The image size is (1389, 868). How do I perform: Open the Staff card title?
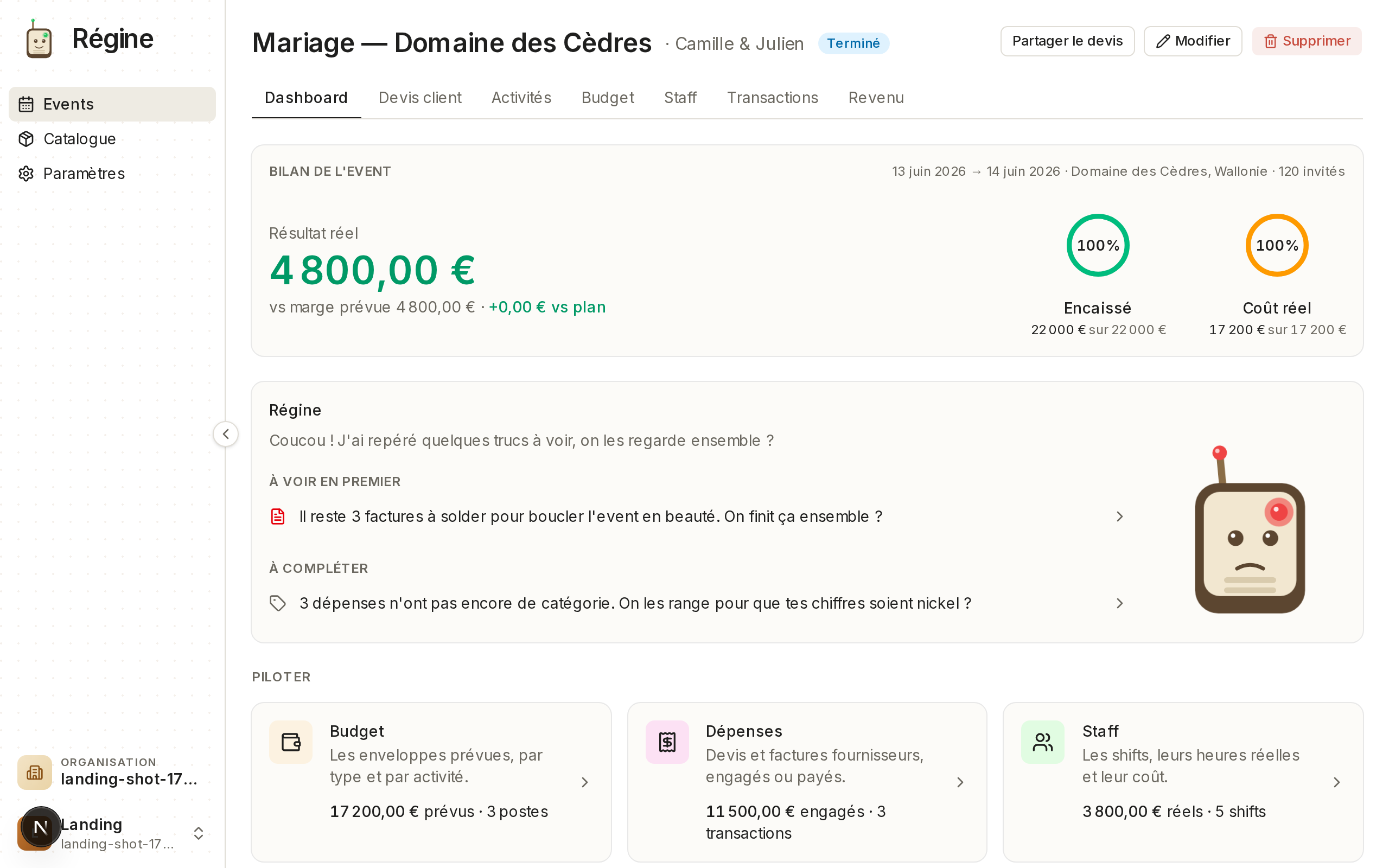1100,731
